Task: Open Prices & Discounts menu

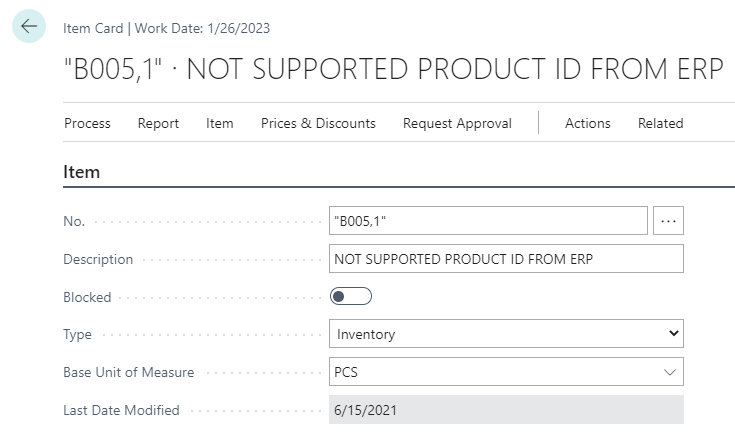Action: click(x=318, y=123)
